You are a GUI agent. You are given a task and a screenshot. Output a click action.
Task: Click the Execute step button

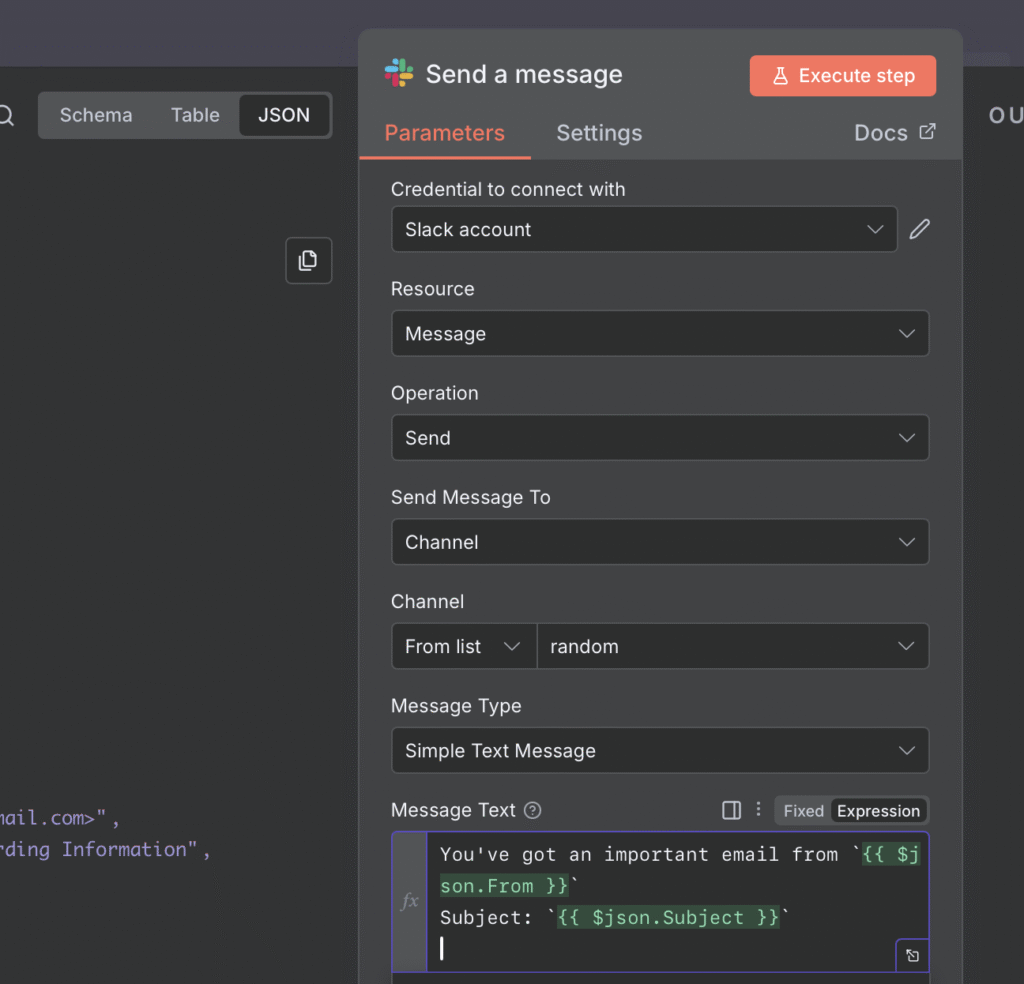tap(842, 76)
